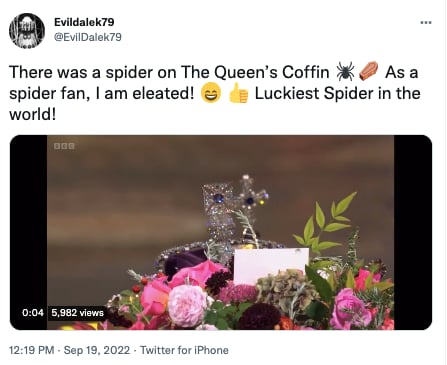Click the text 'Luckiest Spider in the'
This screenshot has height=365, width=447.
tap(337, 93)
